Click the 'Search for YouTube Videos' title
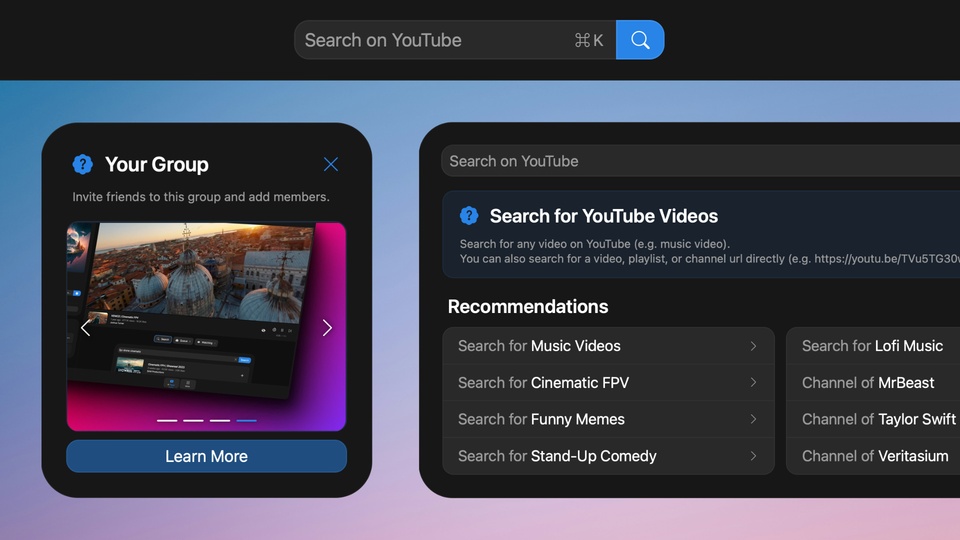The image size is (960, 540). 604,216
